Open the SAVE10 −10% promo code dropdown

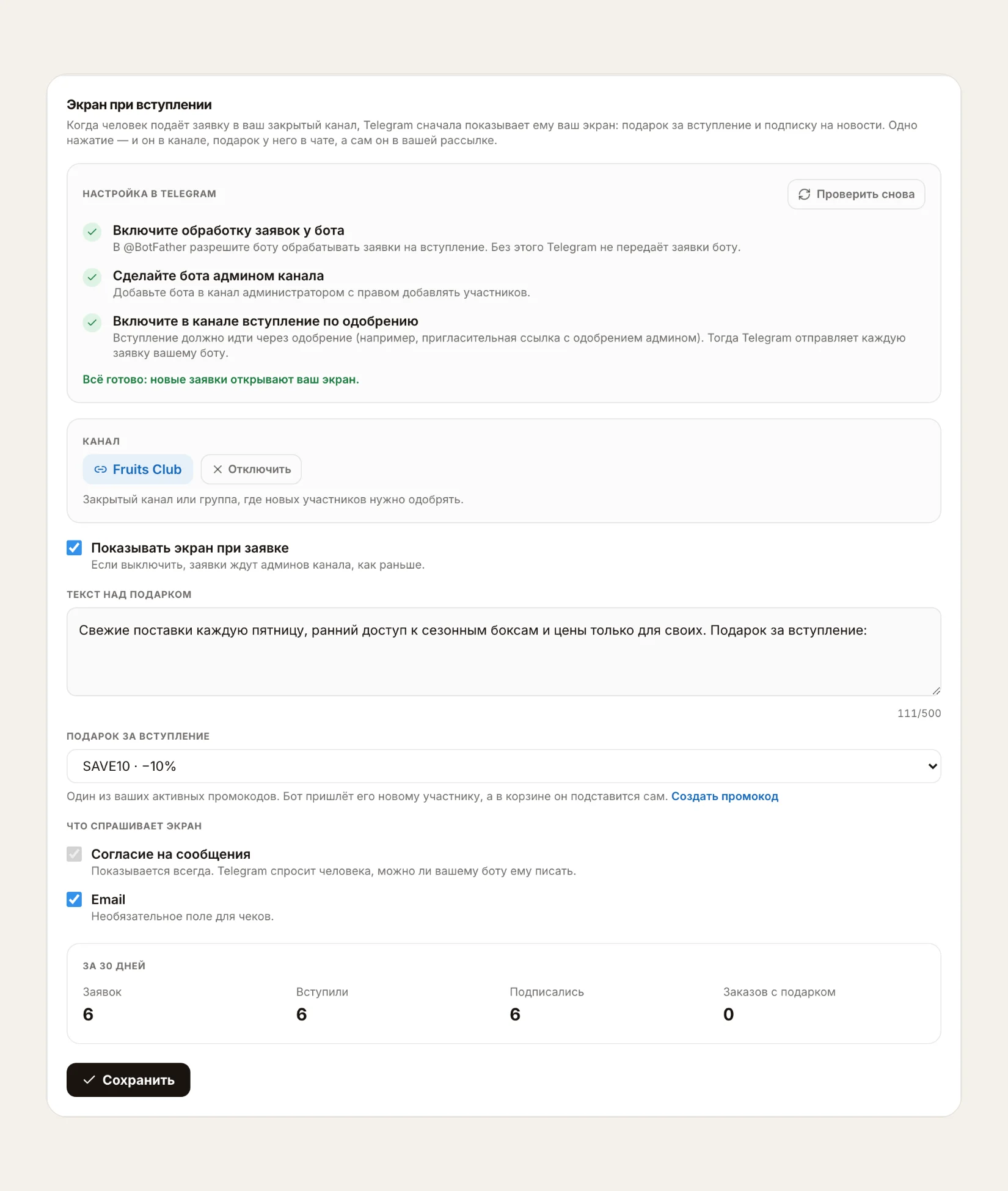point(503,766)
